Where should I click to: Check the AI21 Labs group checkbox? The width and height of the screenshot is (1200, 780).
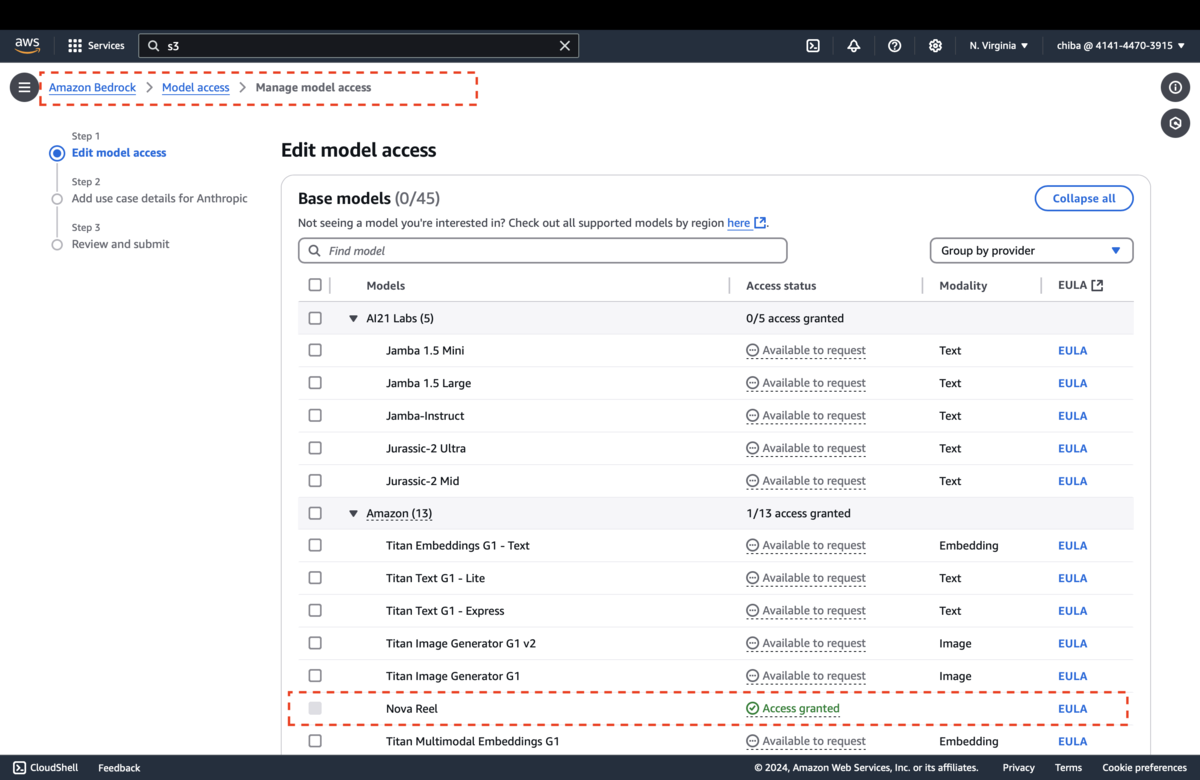315,319
